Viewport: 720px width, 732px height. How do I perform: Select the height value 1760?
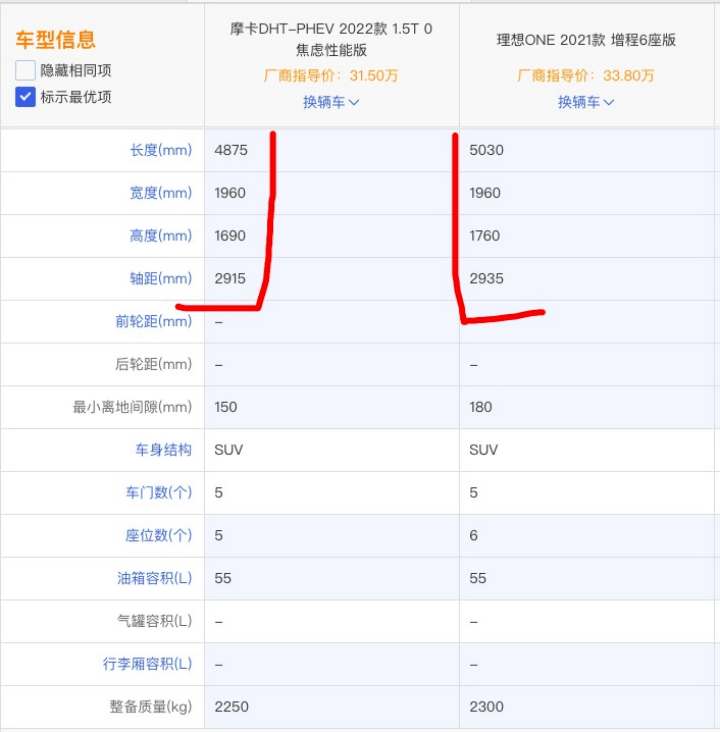(485, 236)
